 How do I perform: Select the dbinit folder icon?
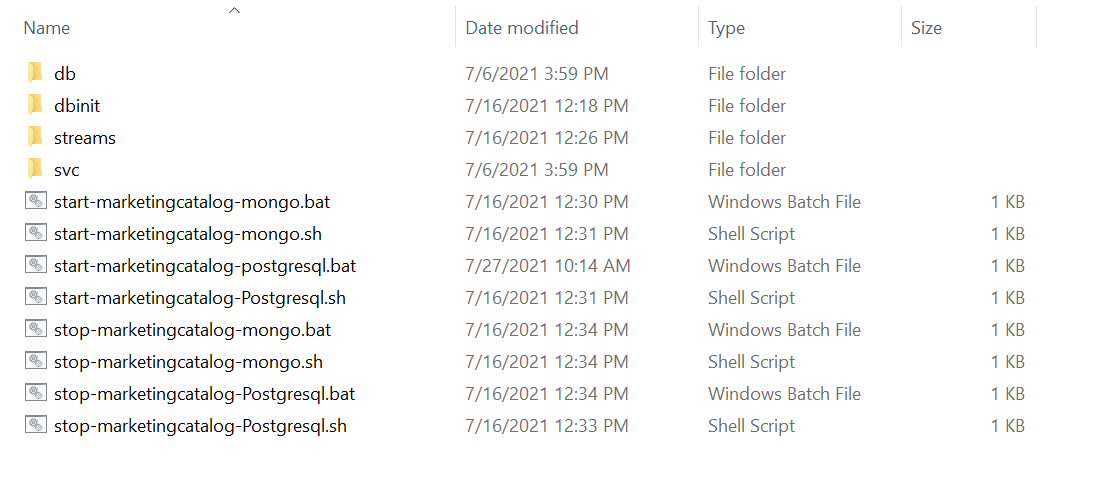tap(36, 105)
